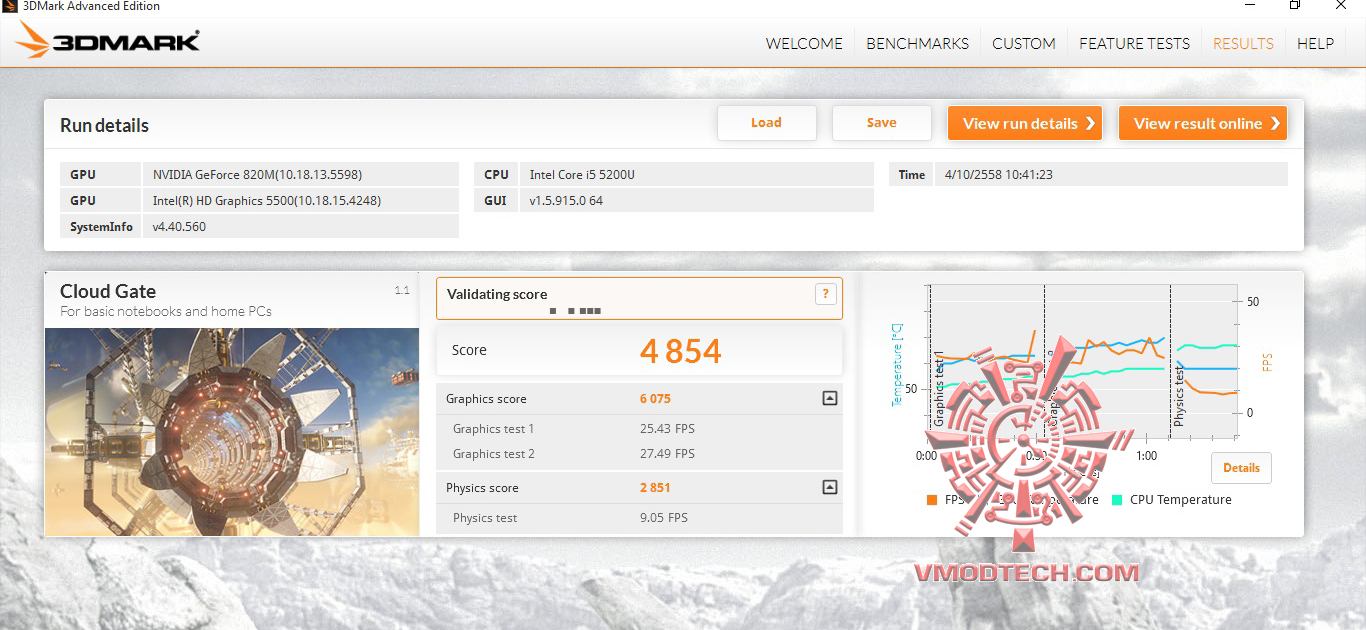
Task: Minimize the 3DMark window
Action: point(1249,6)
